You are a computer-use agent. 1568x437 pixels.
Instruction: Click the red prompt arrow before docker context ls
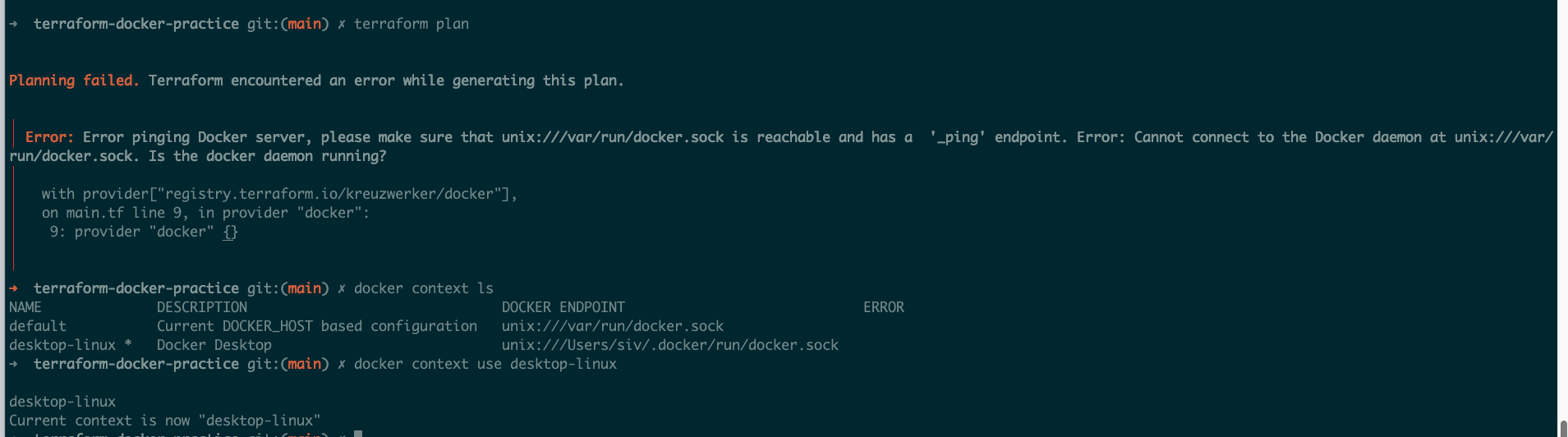coord(13,288)
